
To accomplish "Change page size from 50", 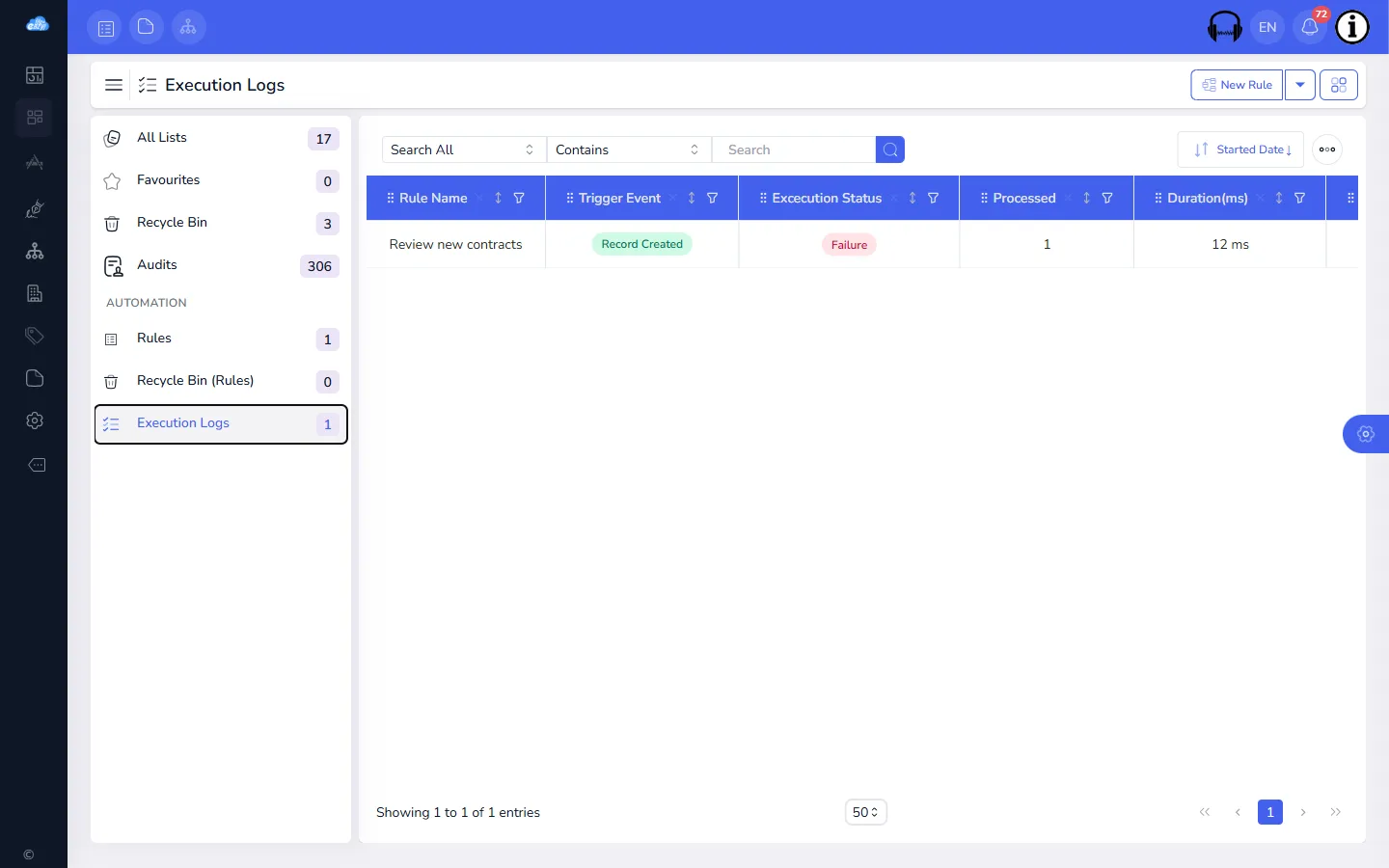I will click(x=866, y=812).
